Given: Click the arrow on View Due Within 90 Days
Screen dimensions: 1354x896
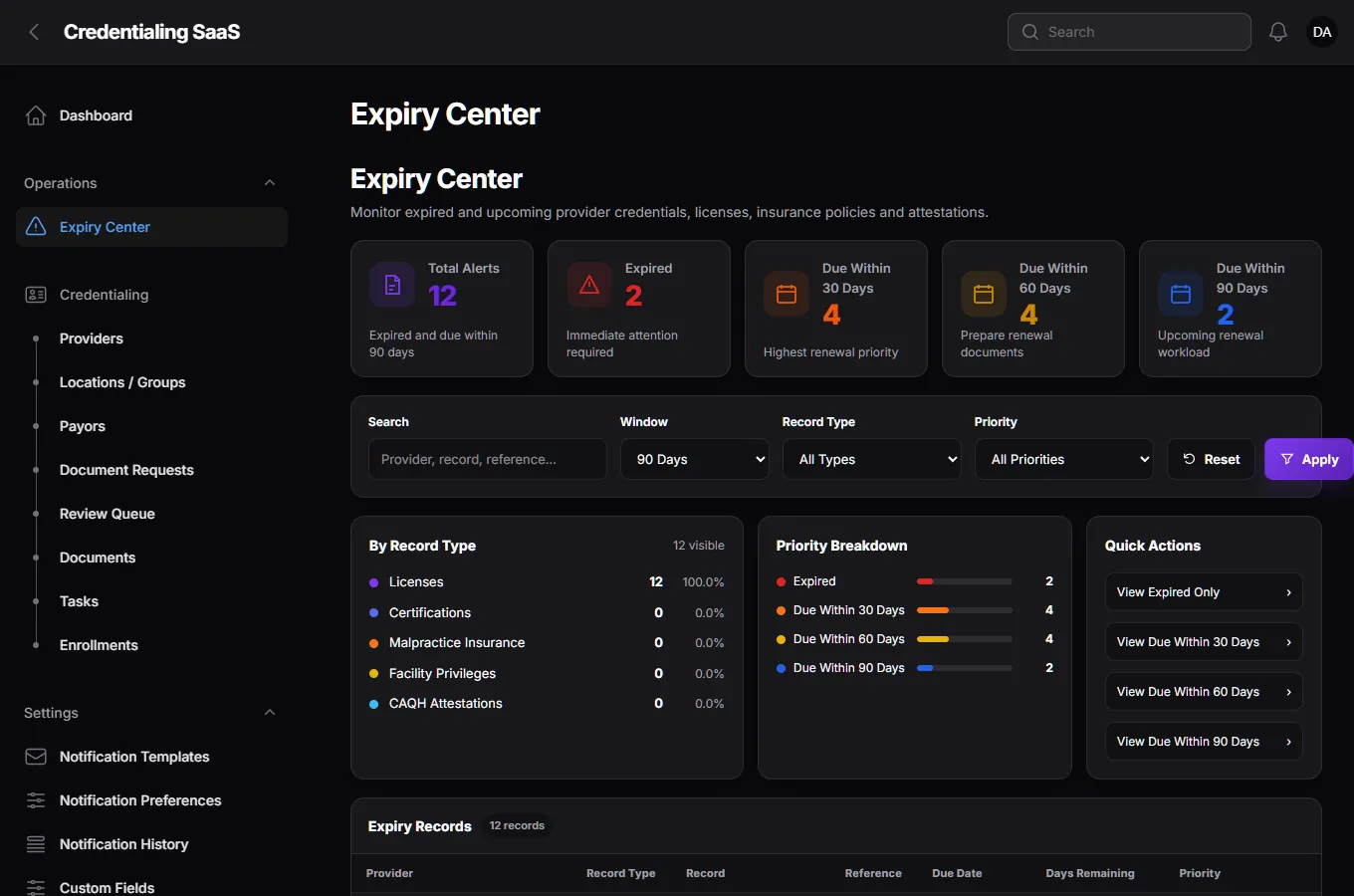Looking at the screenshot, I should point(1288,742).
